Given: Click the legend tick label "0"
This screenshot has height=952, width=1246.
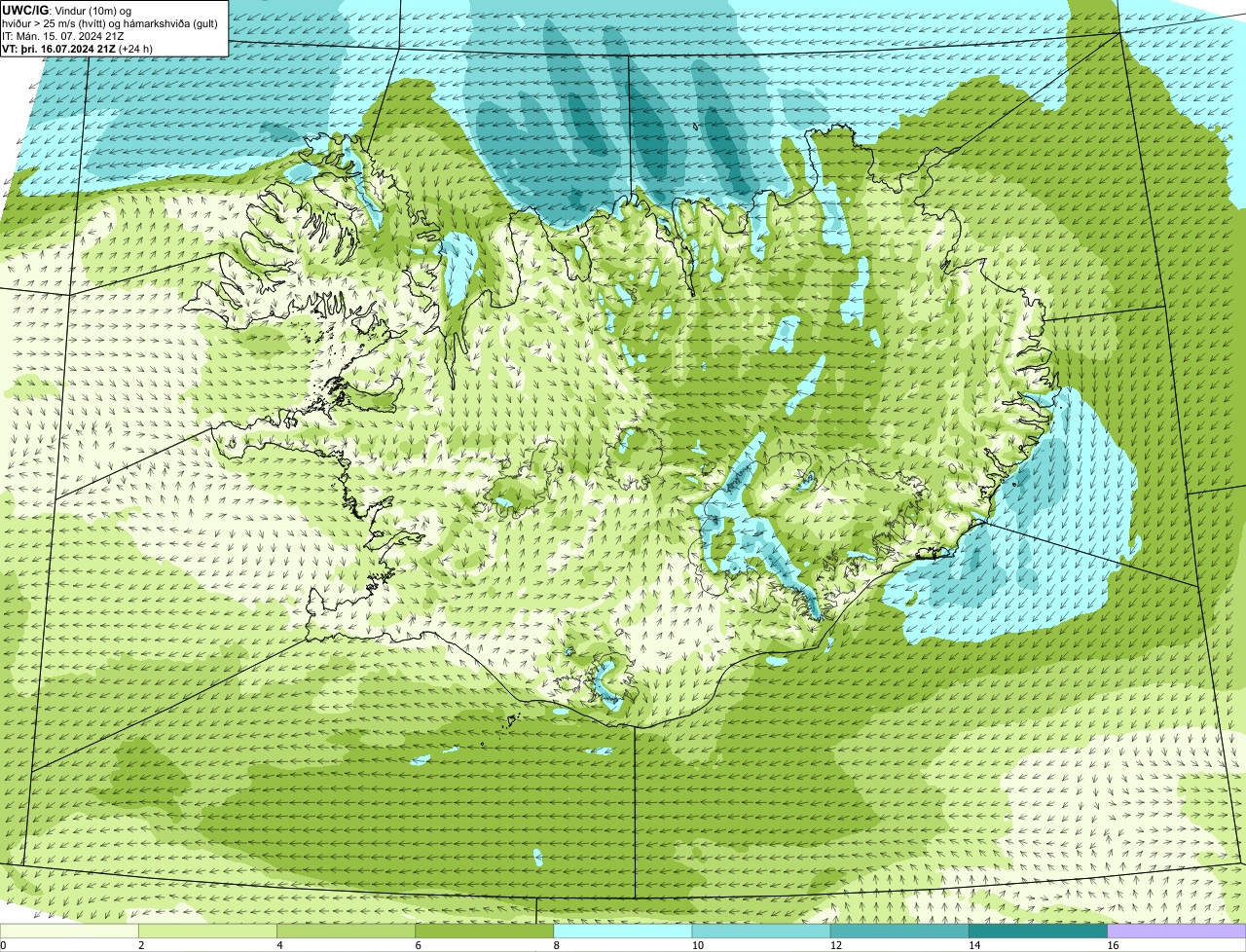Looking at the screenshot, I should 3,945.
